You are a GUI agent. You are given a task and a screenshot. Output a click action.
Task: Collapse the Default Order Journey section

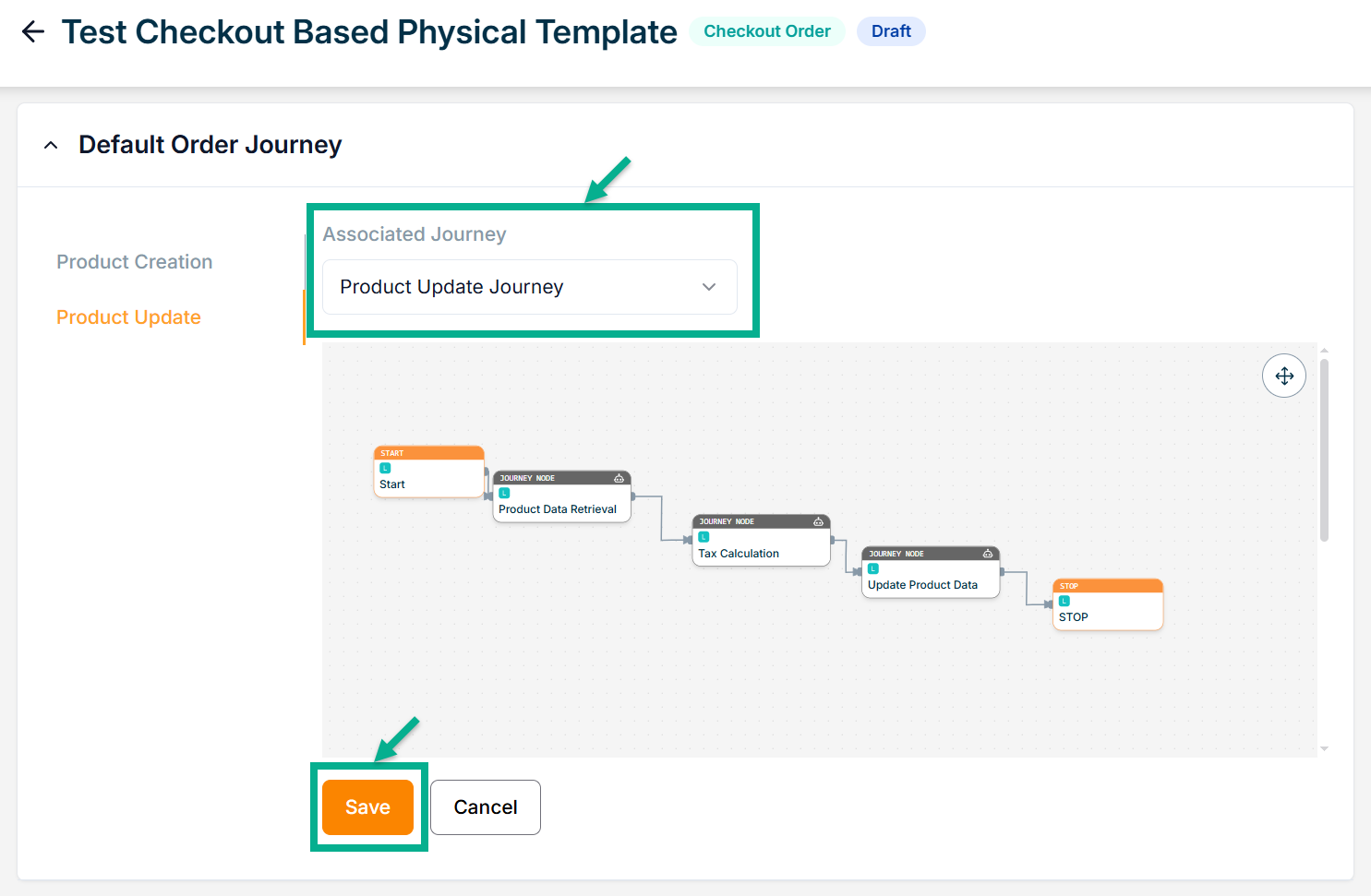52,145
